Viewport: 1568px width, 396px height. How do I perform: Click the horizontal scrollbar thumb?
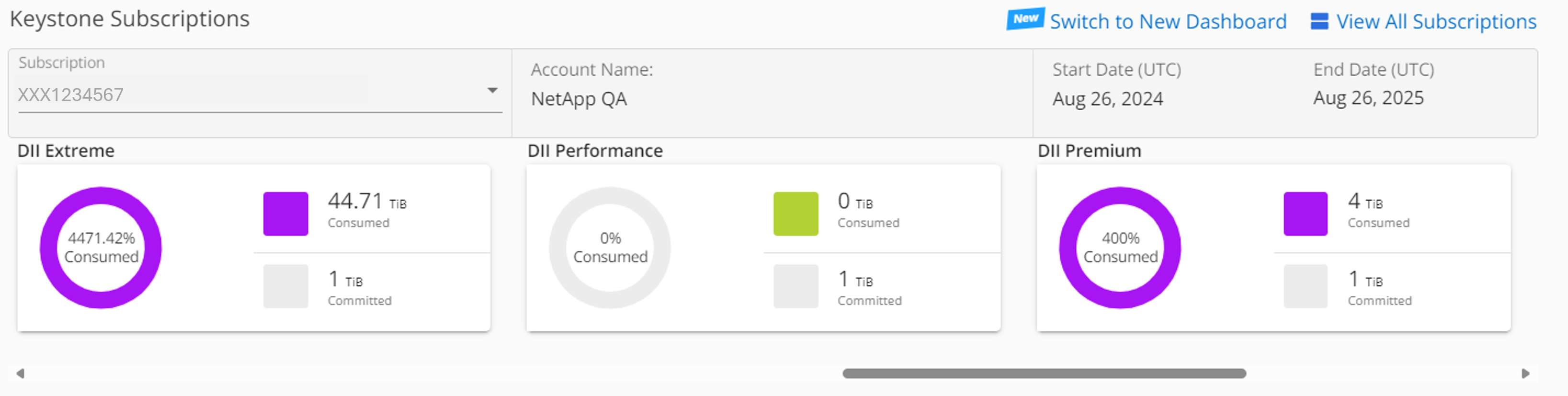[1044, 373]
